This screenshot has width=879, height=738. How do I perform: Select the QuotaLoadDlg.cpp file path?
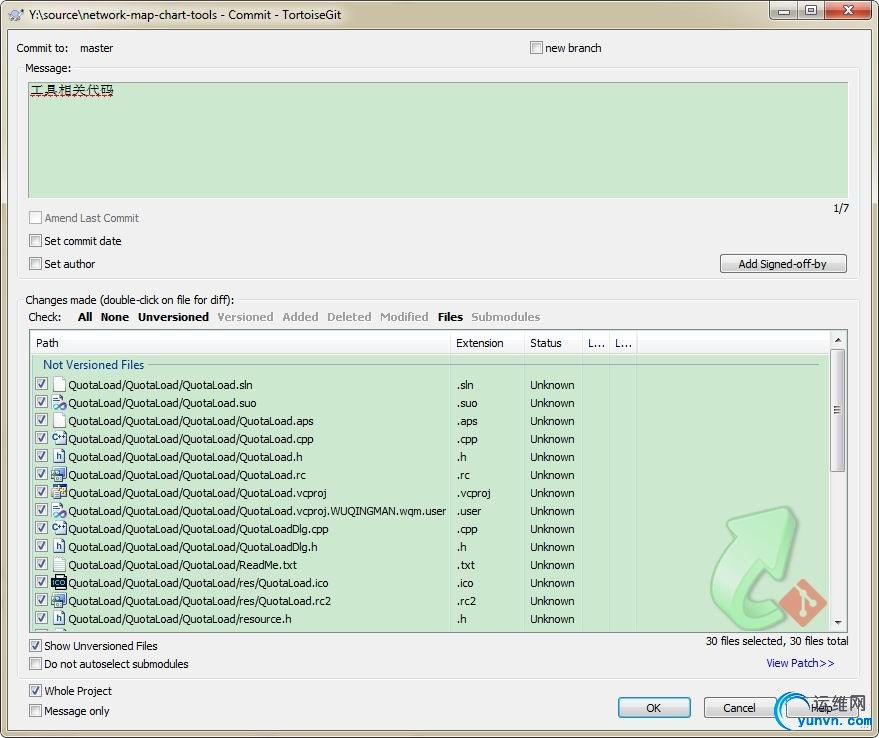[198, 529]
